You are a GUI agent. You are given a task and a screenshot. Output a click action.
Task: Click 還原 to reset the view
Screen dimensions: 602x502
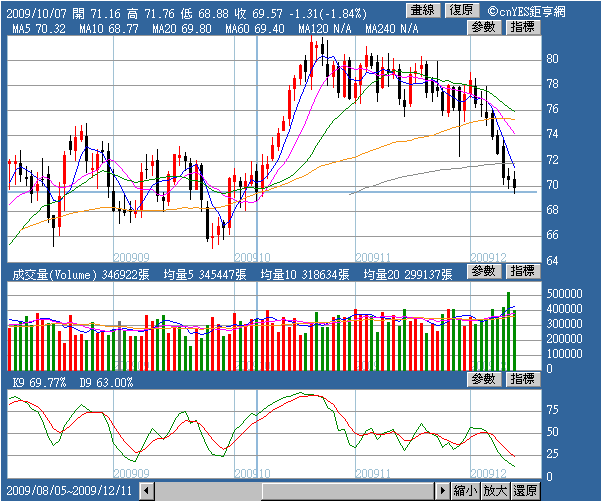coord(525,491)
